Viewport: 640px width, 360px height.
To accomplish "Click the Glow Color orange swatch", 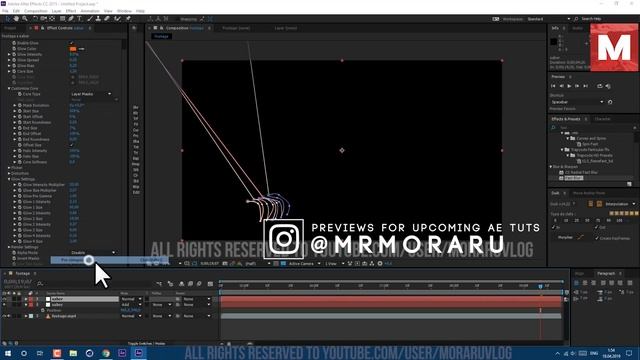I will click(x=73, y=49).
